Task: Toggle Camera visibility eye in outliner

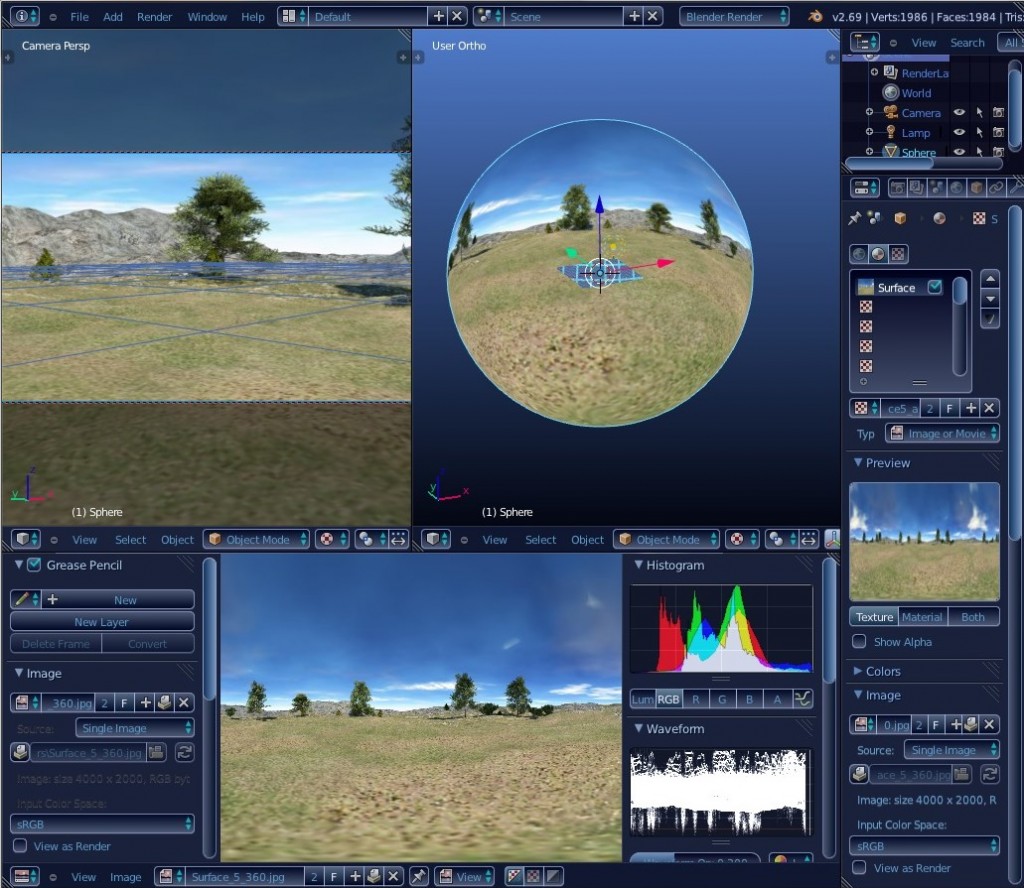Action: tap(959, 113)
